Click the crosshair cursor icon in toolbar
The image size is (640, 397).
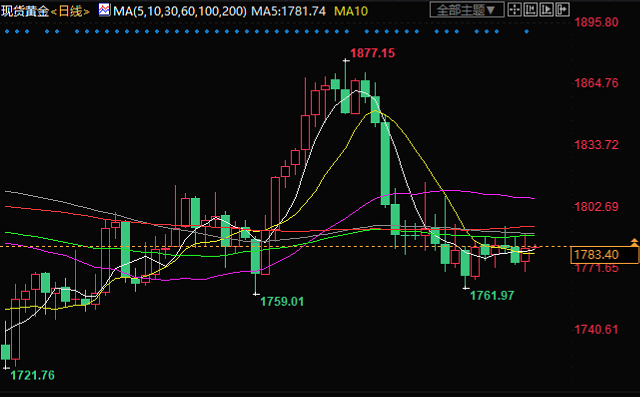[x=514, y=10]
